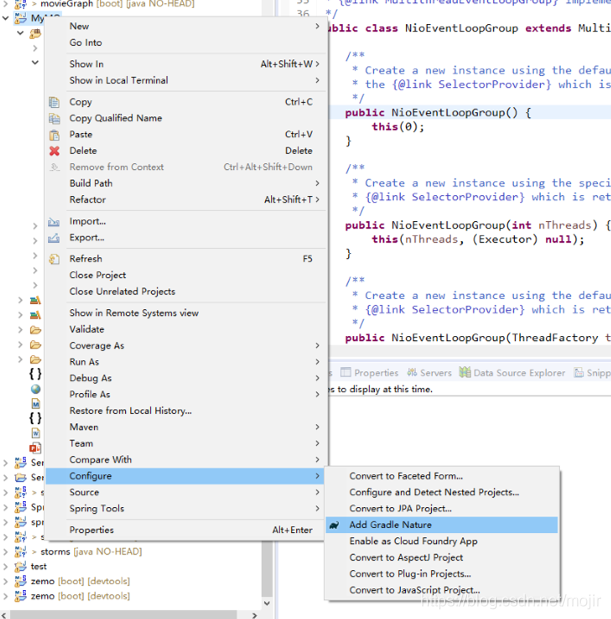
Task: Click the Export icon
Action: [x=54, y=238]
